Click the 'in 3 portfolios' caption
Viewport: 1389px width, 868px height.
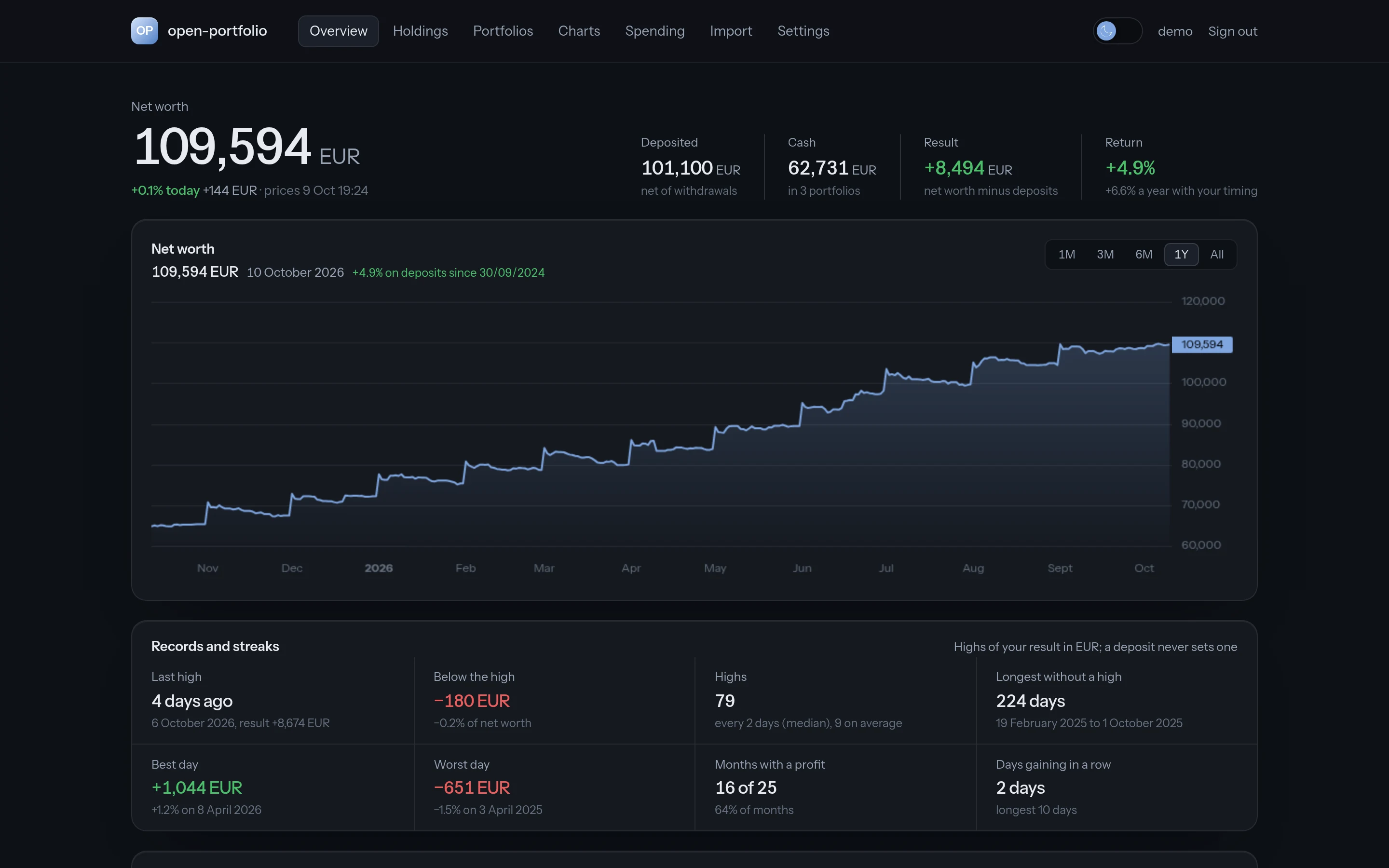pos(824,191)
